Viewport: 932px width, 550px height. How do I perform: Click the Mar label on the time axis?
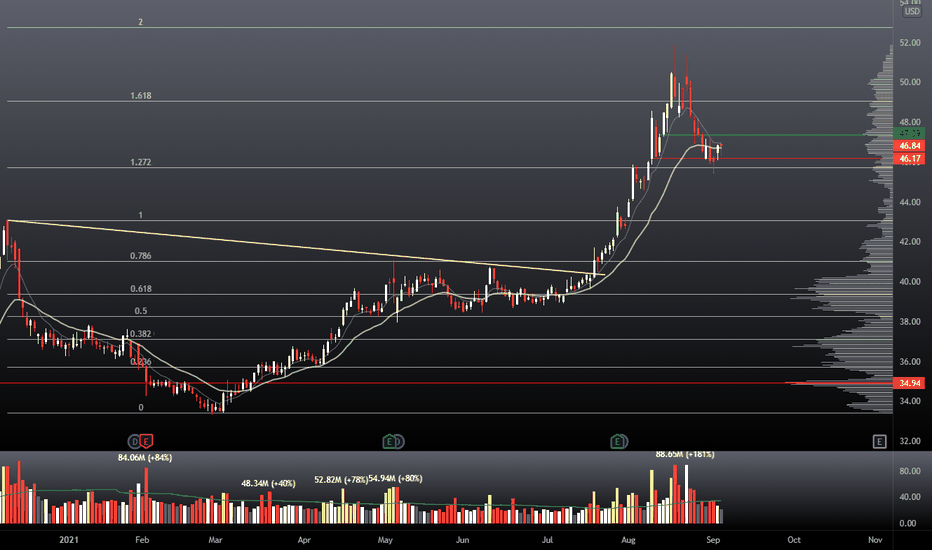215,540
